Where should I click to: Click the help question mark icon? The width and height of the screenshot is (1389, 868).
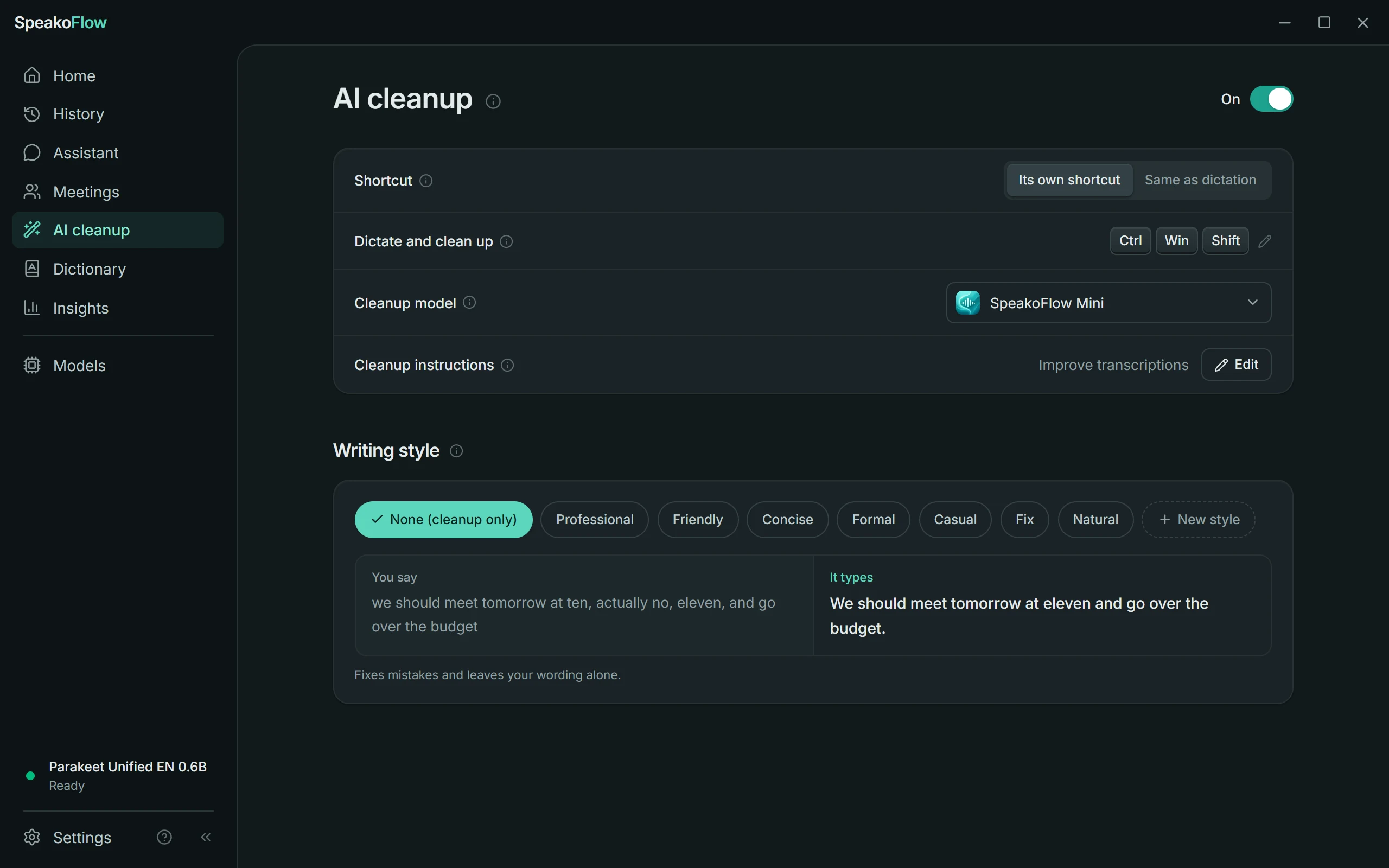pyautogui.click(x=164, y=837)
